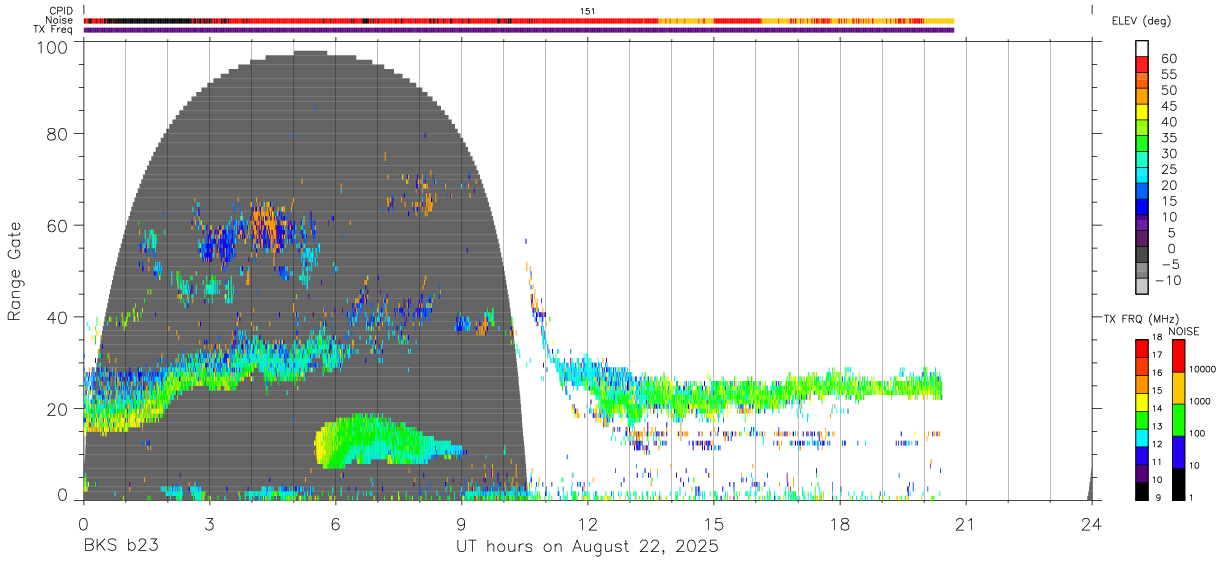Click the light gray bottom segment of ELEV colorbar
1228x567 pixels.
click(1143, 286)
